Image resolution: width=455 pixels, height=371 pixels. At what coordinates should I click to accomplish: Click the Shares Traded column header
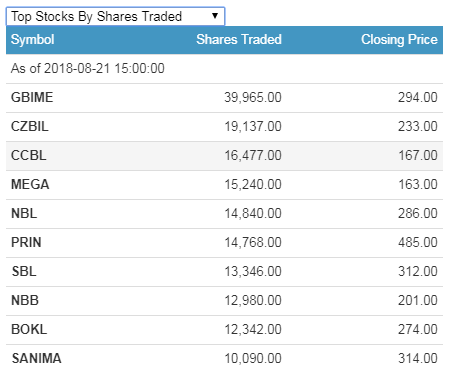click(239, 39)
